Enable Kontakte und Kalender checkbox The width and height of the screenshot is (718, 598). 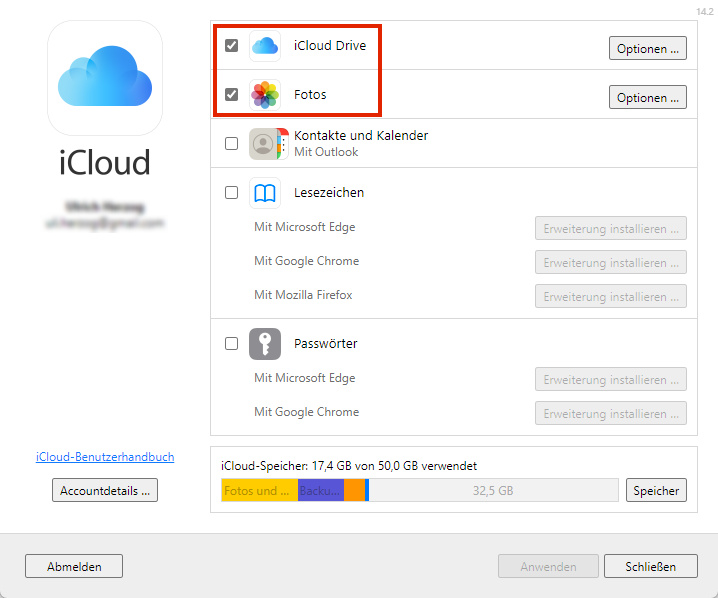231,144
